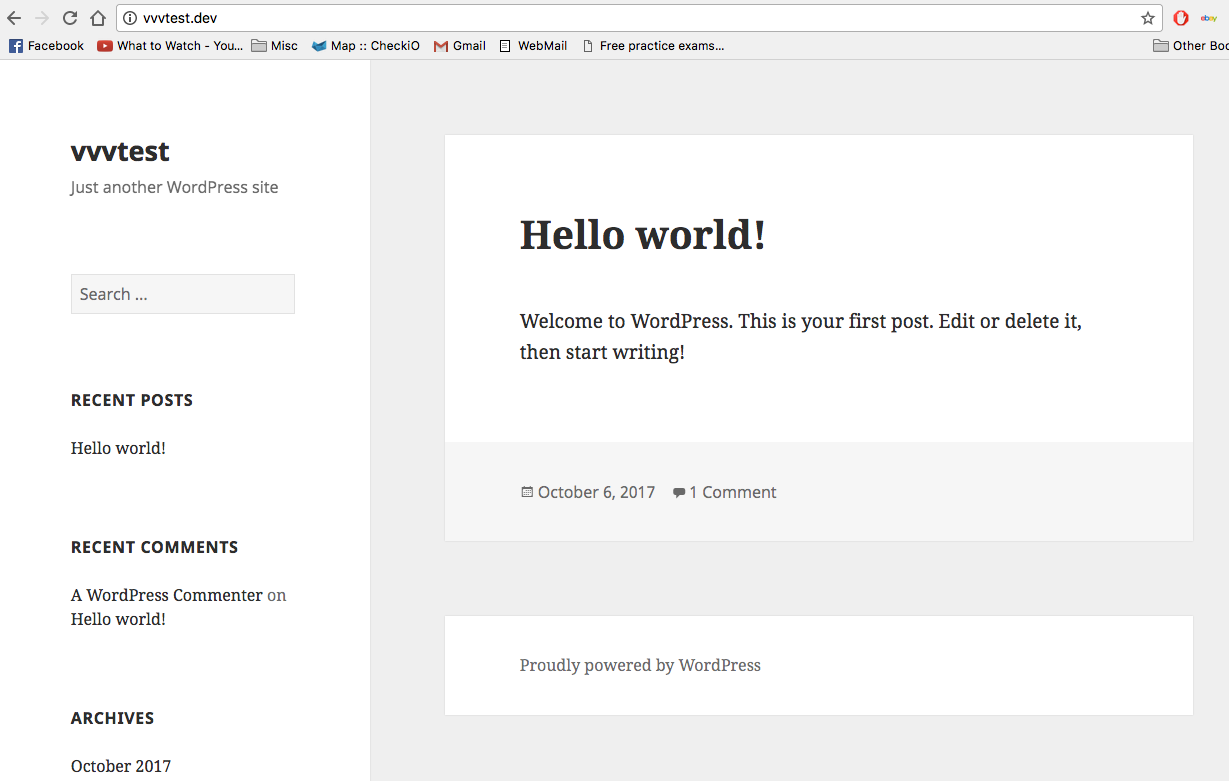The width and height of the screenshot is (1229, 781).
Task: Click the Opera extension icon
Action: pyautogui.click(x=1180, y=17)
